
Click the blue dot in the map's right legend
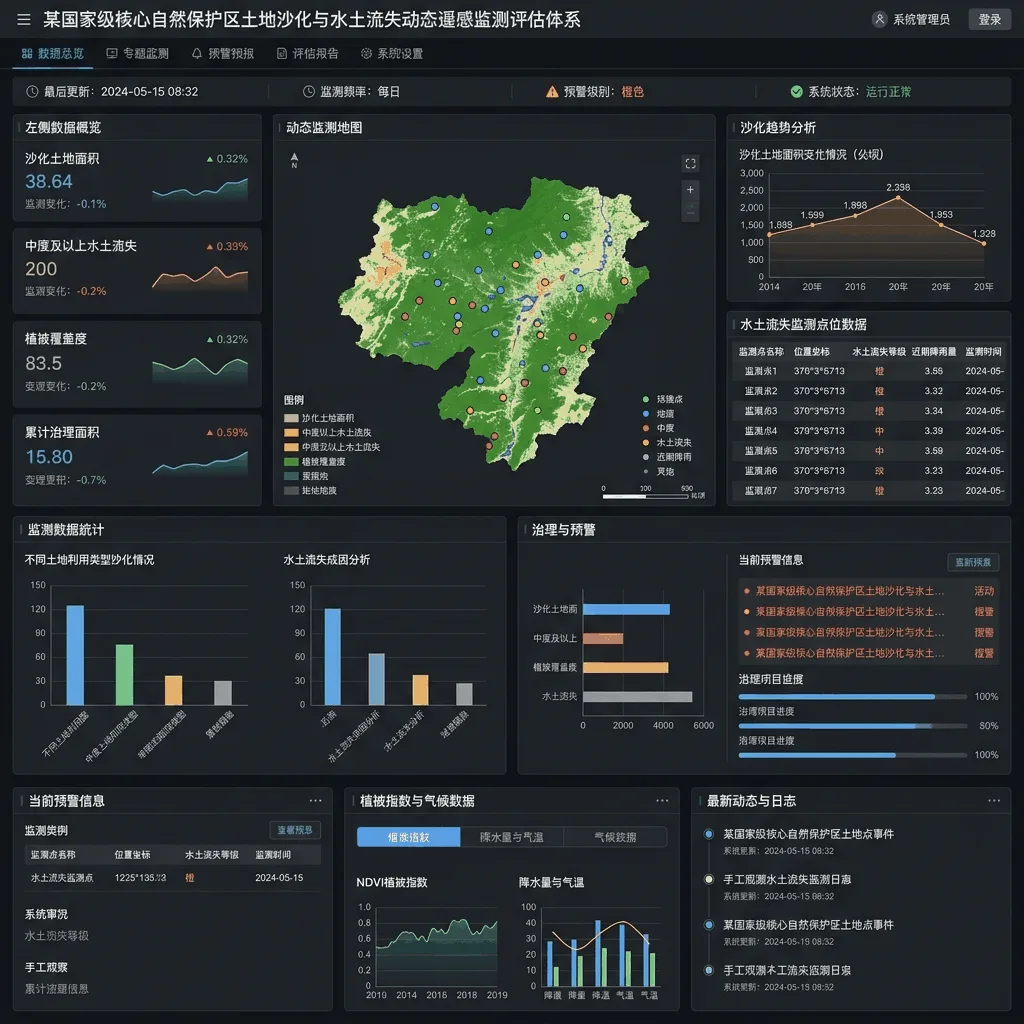[x=646, y=413]
